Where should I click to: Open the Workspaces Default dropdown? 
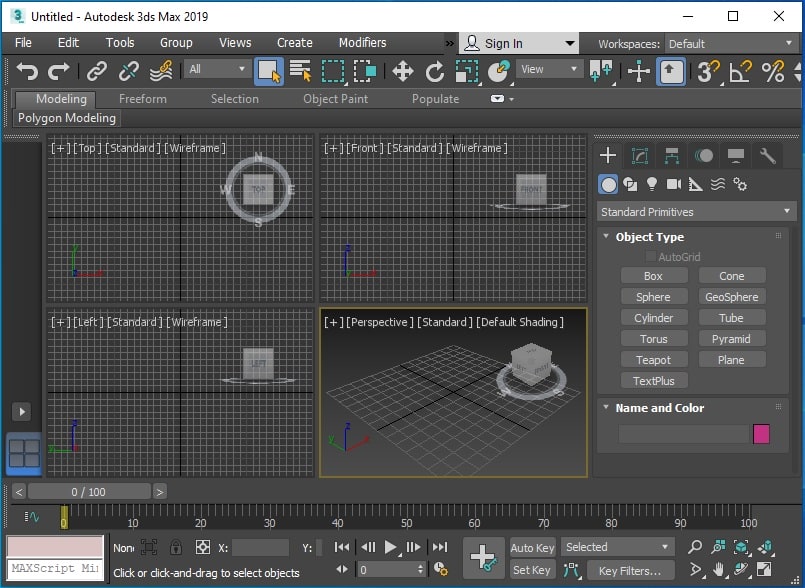tap(731, 44)
